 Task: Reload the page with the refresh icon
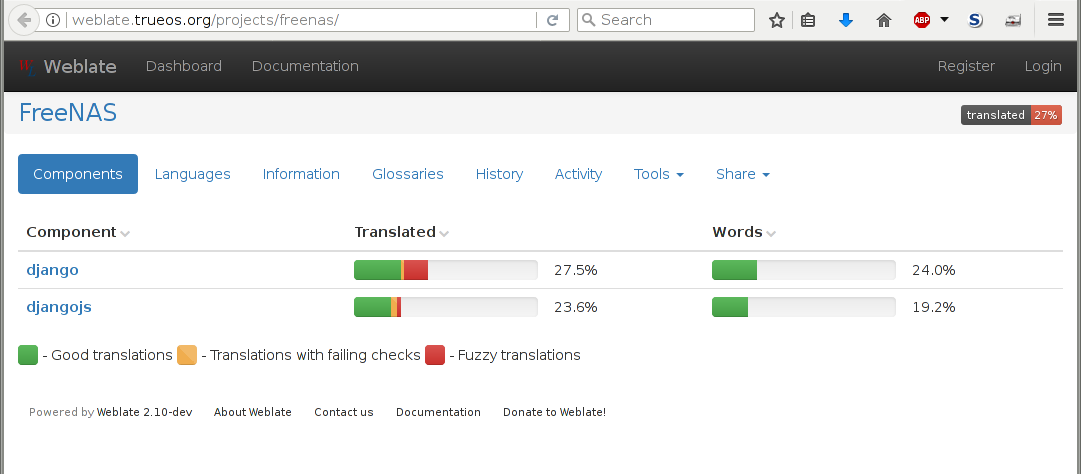pos(552,20)
